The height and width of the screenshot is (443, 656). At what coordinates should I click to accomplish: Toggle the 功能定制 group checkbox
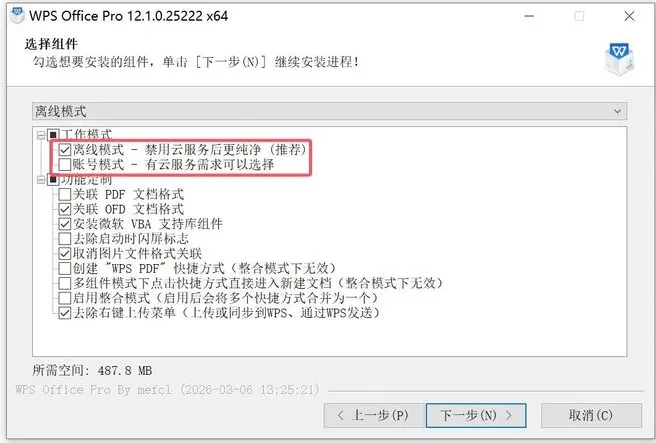pyautogui.click(x=53, y=180)
